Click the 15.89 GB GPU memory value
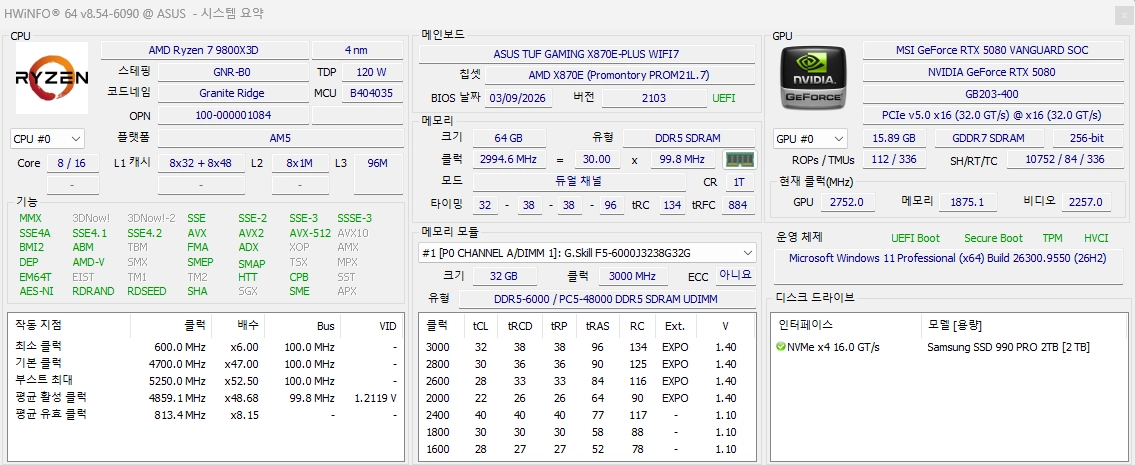Viewport: 1135px width, 465px height. [894, 138]
